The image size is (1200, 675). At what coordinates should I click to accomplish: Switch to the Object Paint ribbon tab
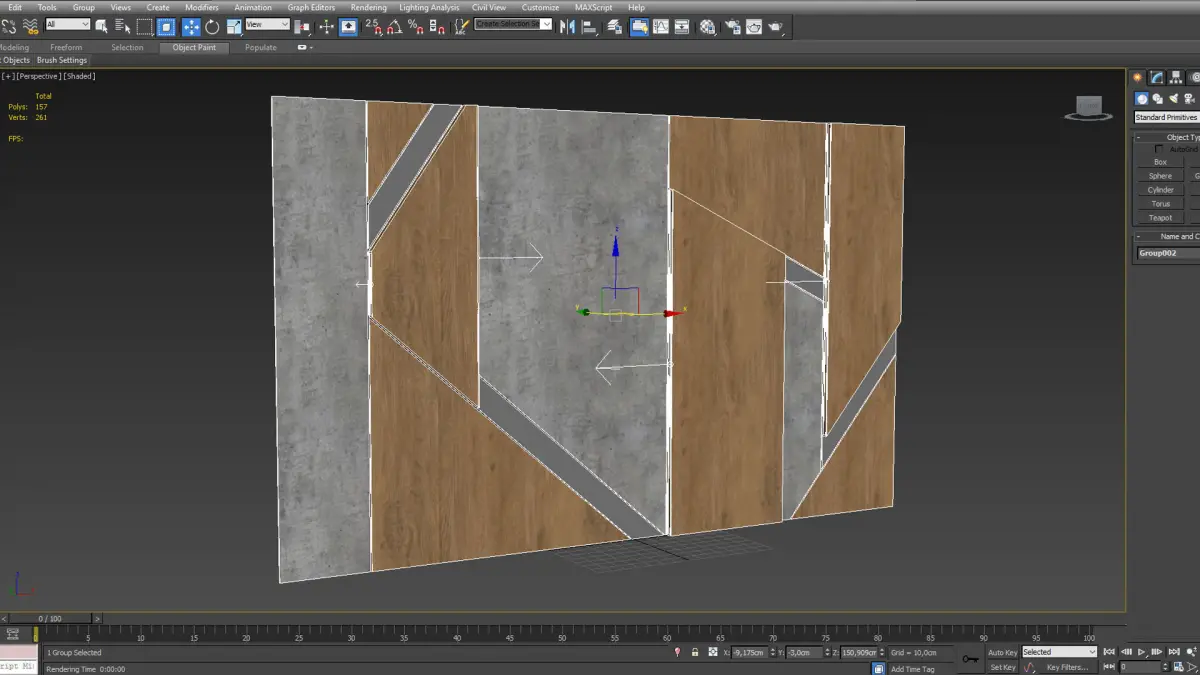194,47
